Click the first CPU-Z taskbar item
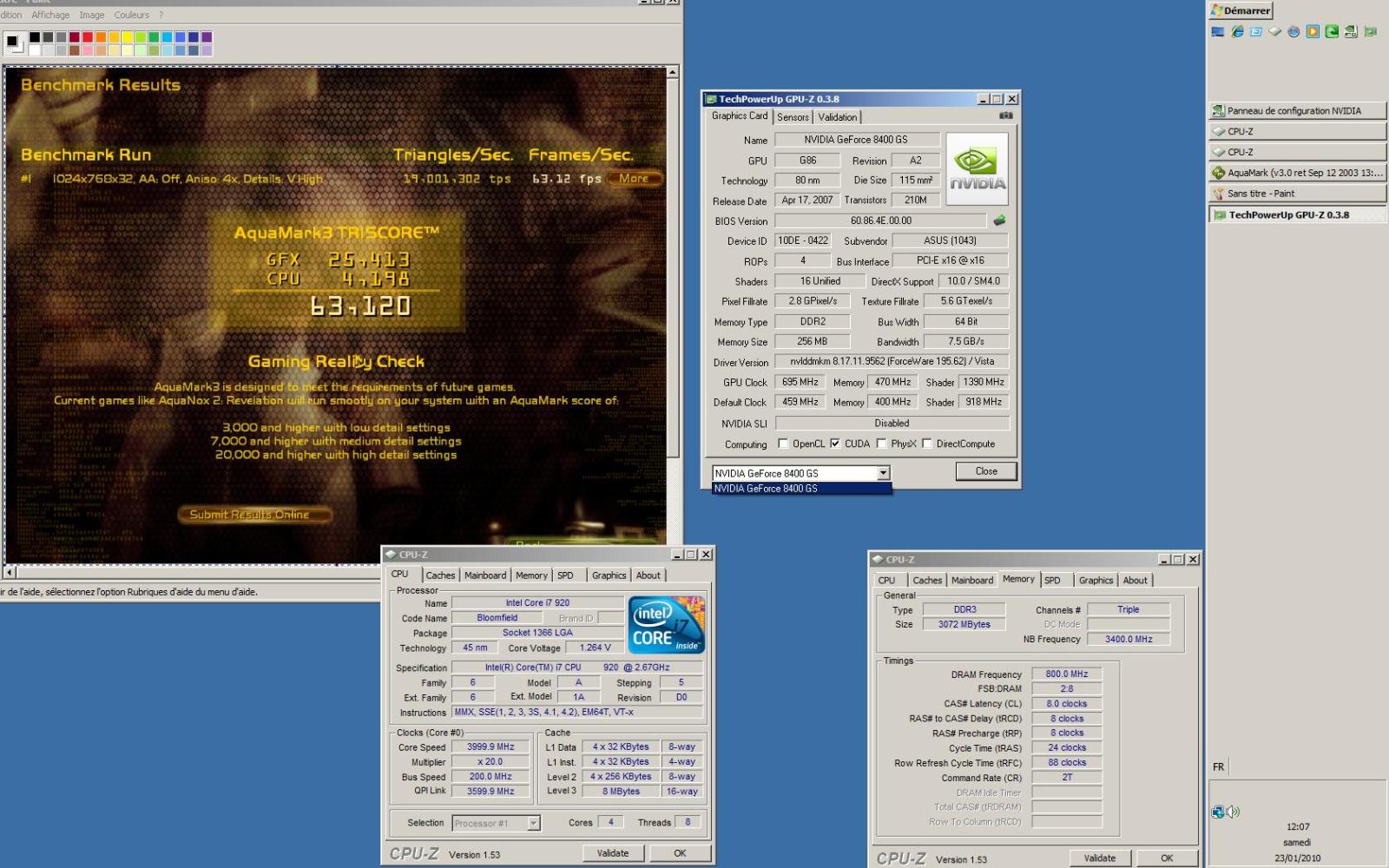The image size is (1389, 868). point(1298,132)
